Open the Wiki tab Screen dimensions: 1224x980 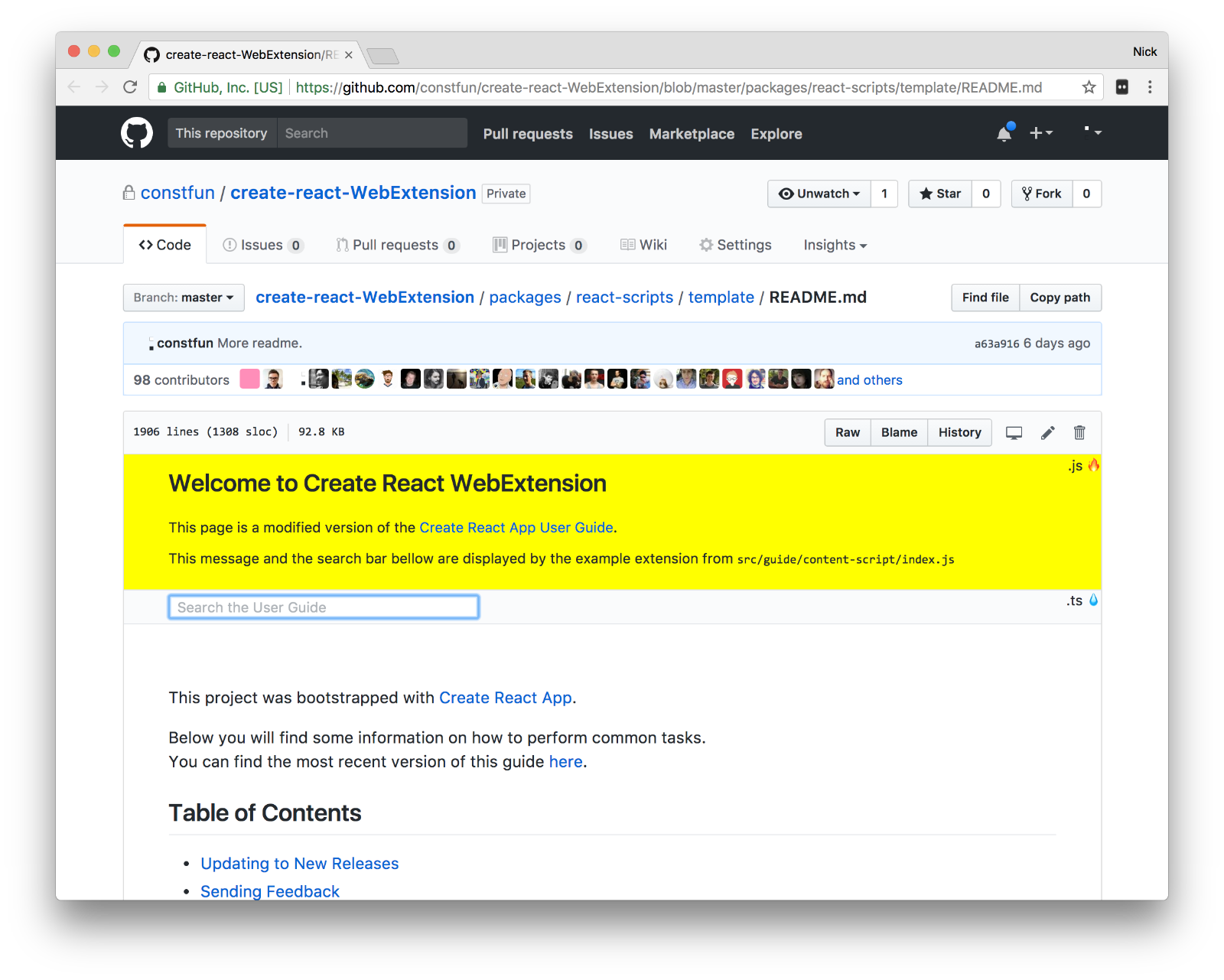[x=643, y=245]
